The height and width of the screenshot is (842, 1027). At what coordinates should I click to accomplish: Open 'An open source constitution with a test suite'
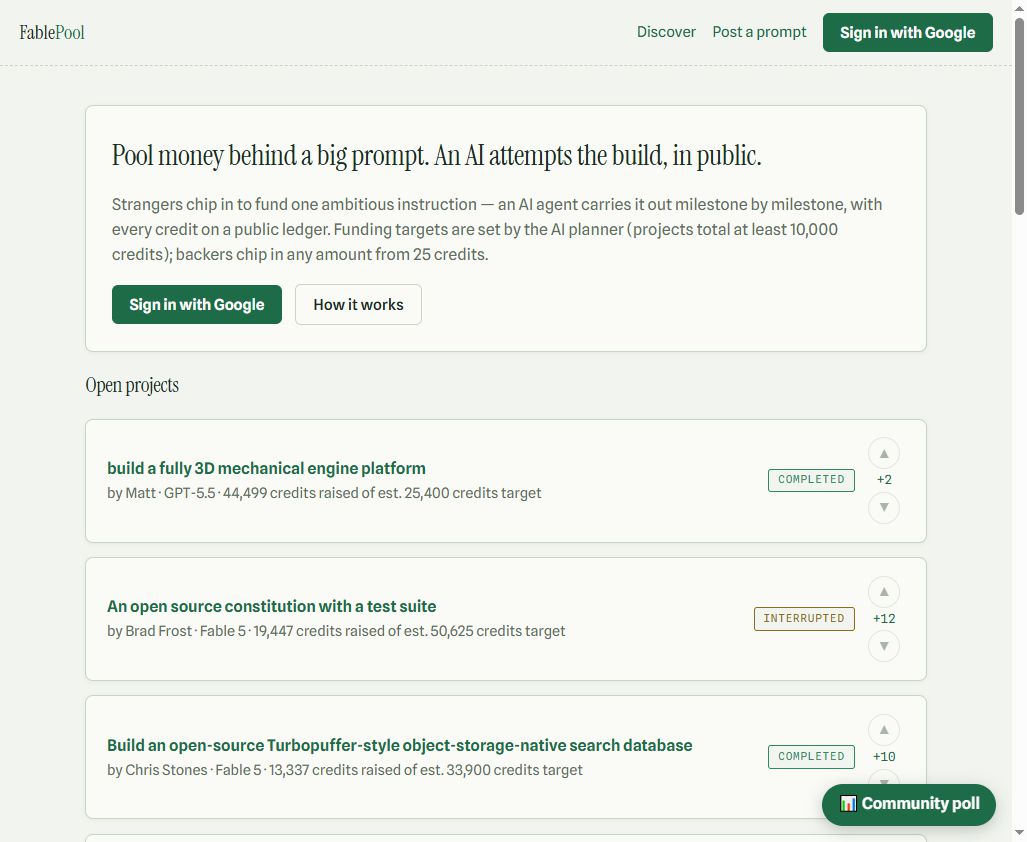point(271,606)
